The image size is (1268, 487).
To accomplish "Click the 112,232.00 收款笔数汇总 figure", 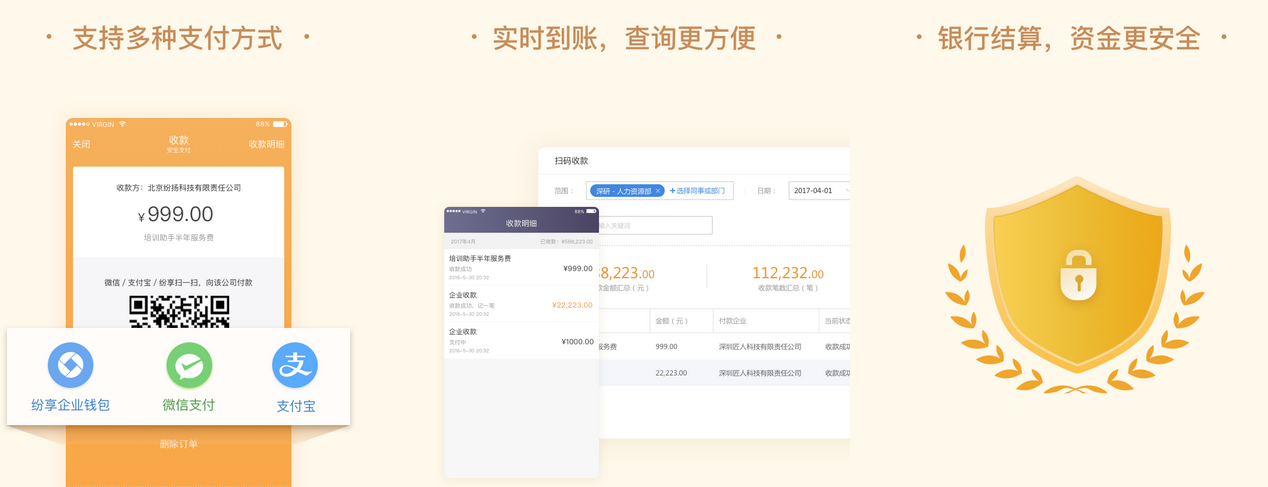I will [787, 274].
